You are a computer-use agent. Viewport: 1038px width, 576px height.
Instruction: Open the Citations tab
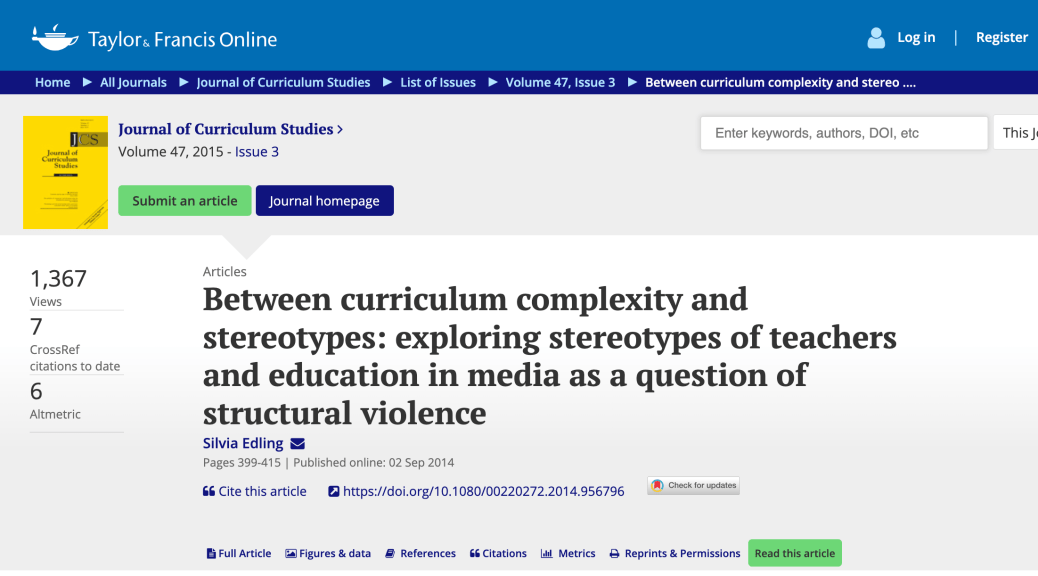(x=498, y=553)
